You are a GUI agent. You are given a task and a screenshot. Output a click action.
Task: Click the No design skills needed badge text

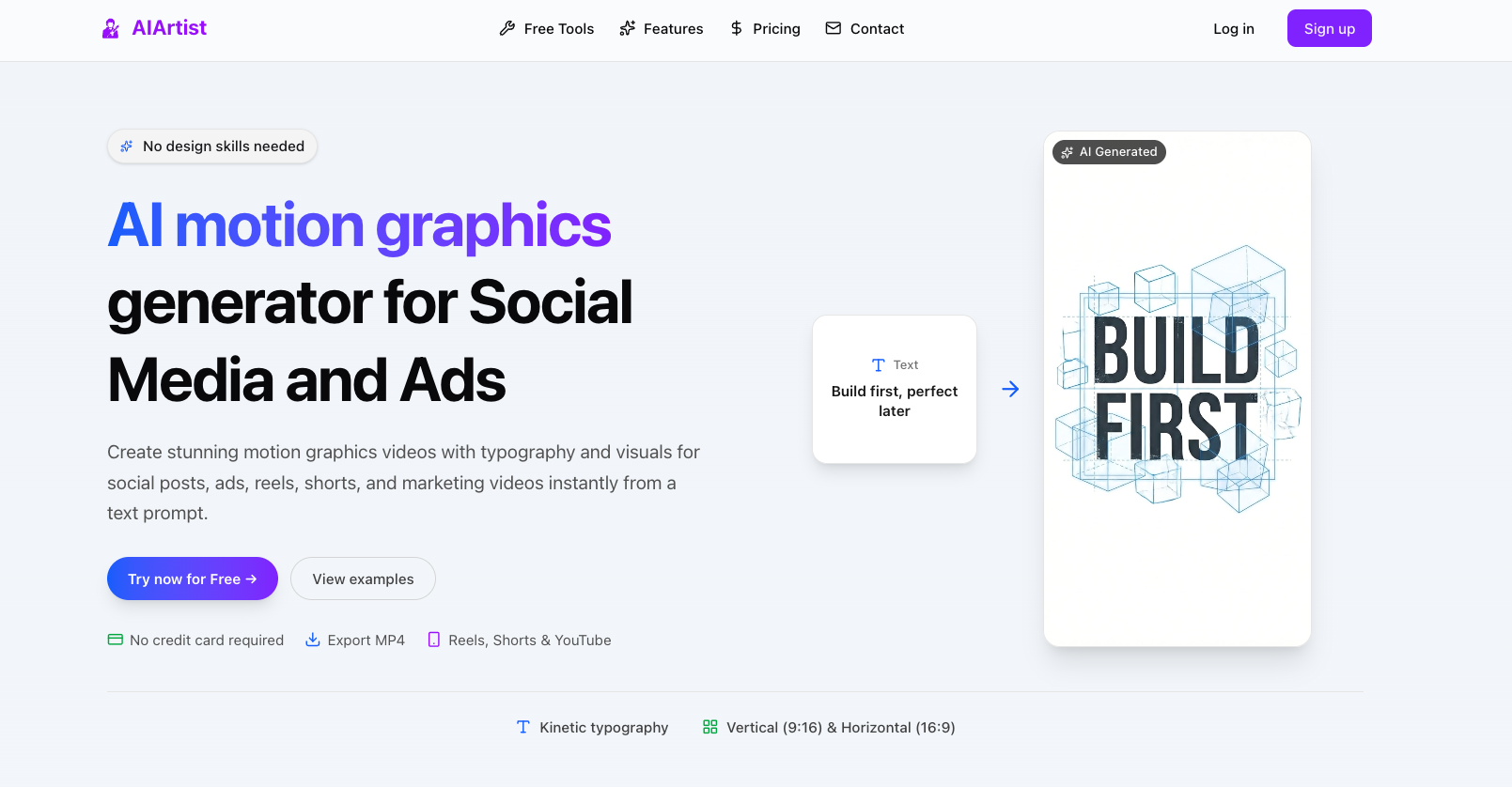point(224,147)
